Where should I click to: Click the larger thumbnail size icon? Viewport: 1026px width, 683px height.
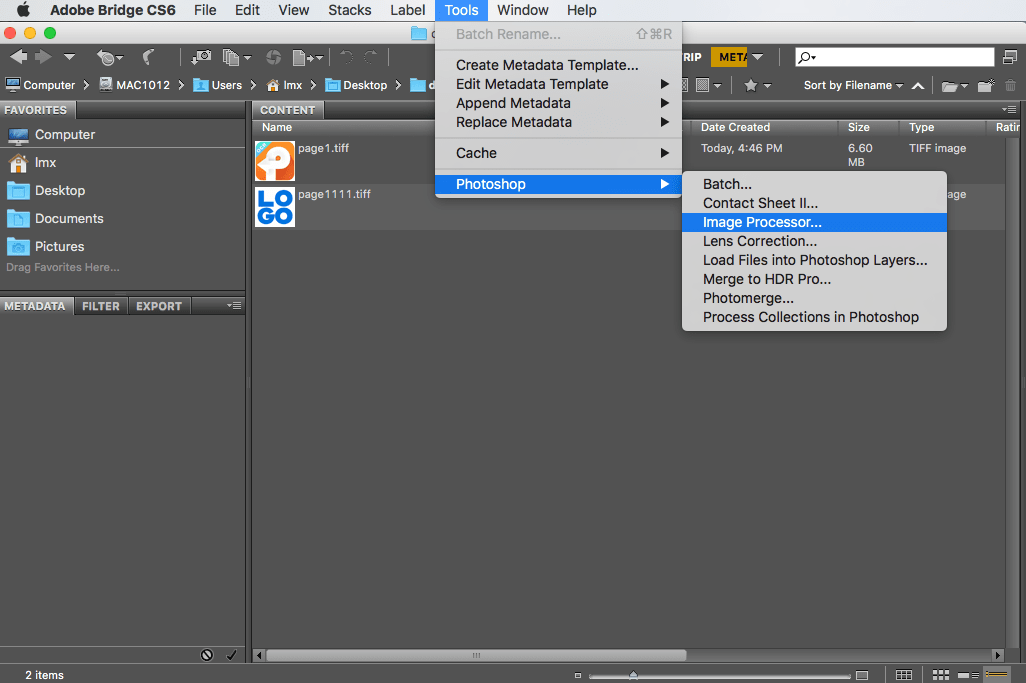coord(862,675)
